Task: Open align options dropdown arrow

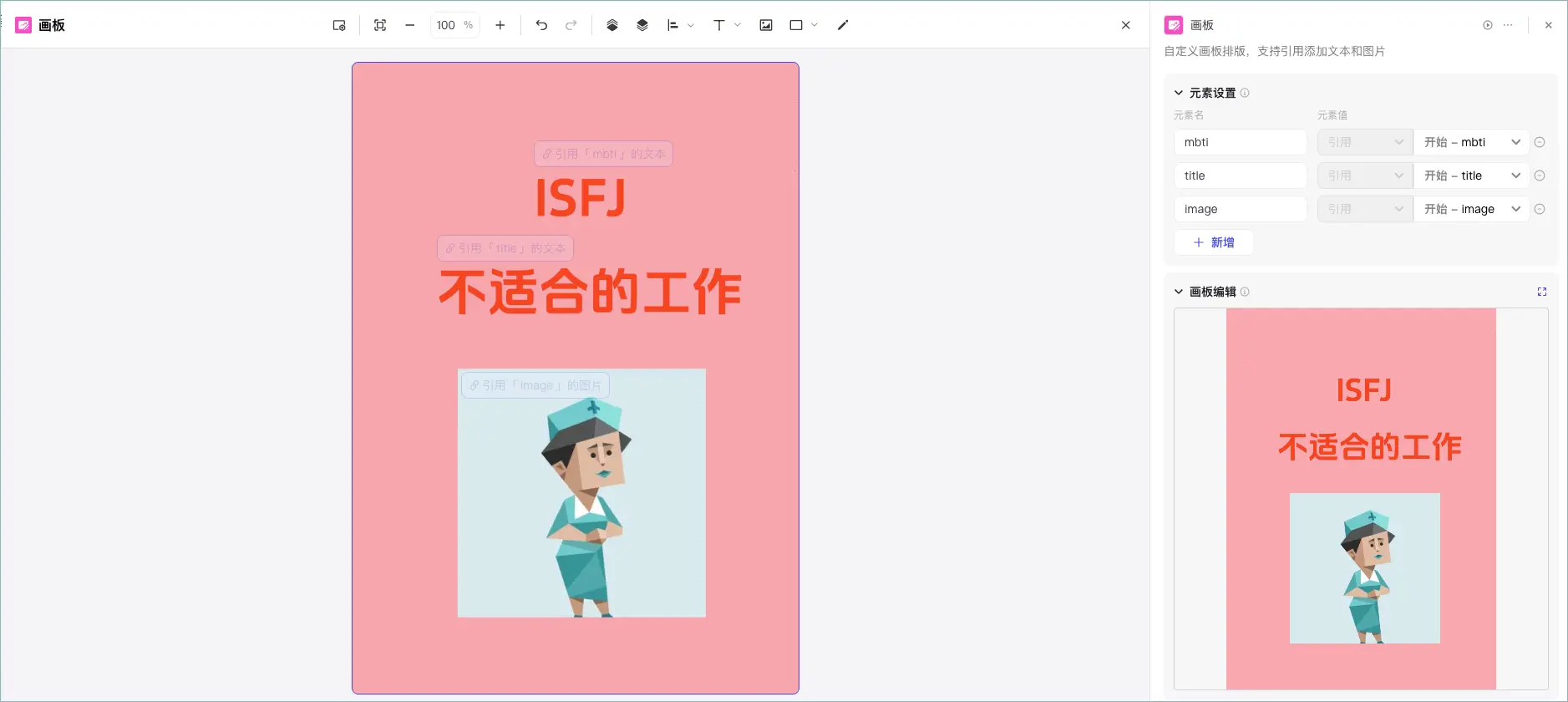Action: [691, 25]
